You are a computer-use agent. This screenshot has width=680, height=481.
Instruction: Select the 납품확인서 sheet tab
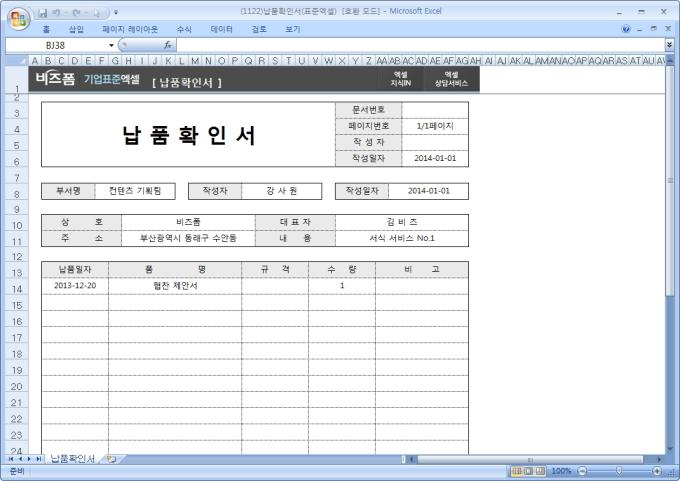72,459
